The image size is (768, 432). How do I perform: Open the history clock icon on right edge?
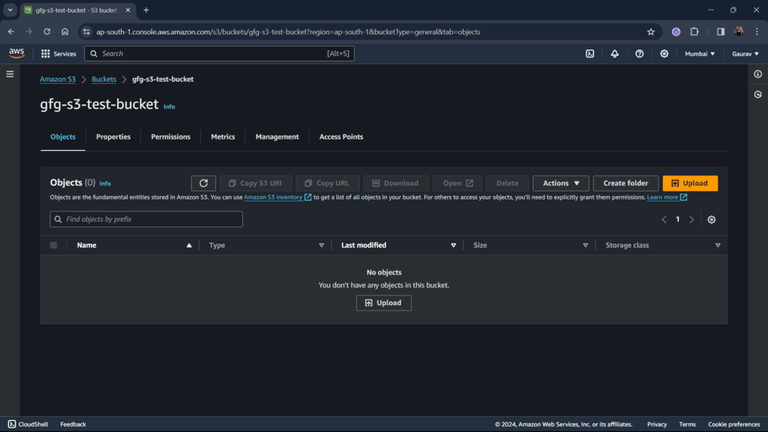tap(758, 95)
